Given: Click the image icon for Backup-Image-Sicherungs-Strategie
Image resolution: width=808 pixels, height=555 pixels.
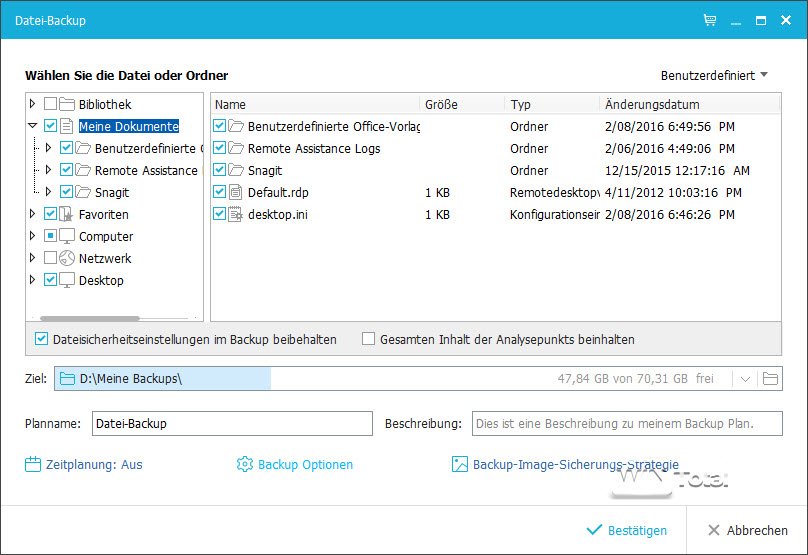Looking at the screenshot, I should 460,464.
